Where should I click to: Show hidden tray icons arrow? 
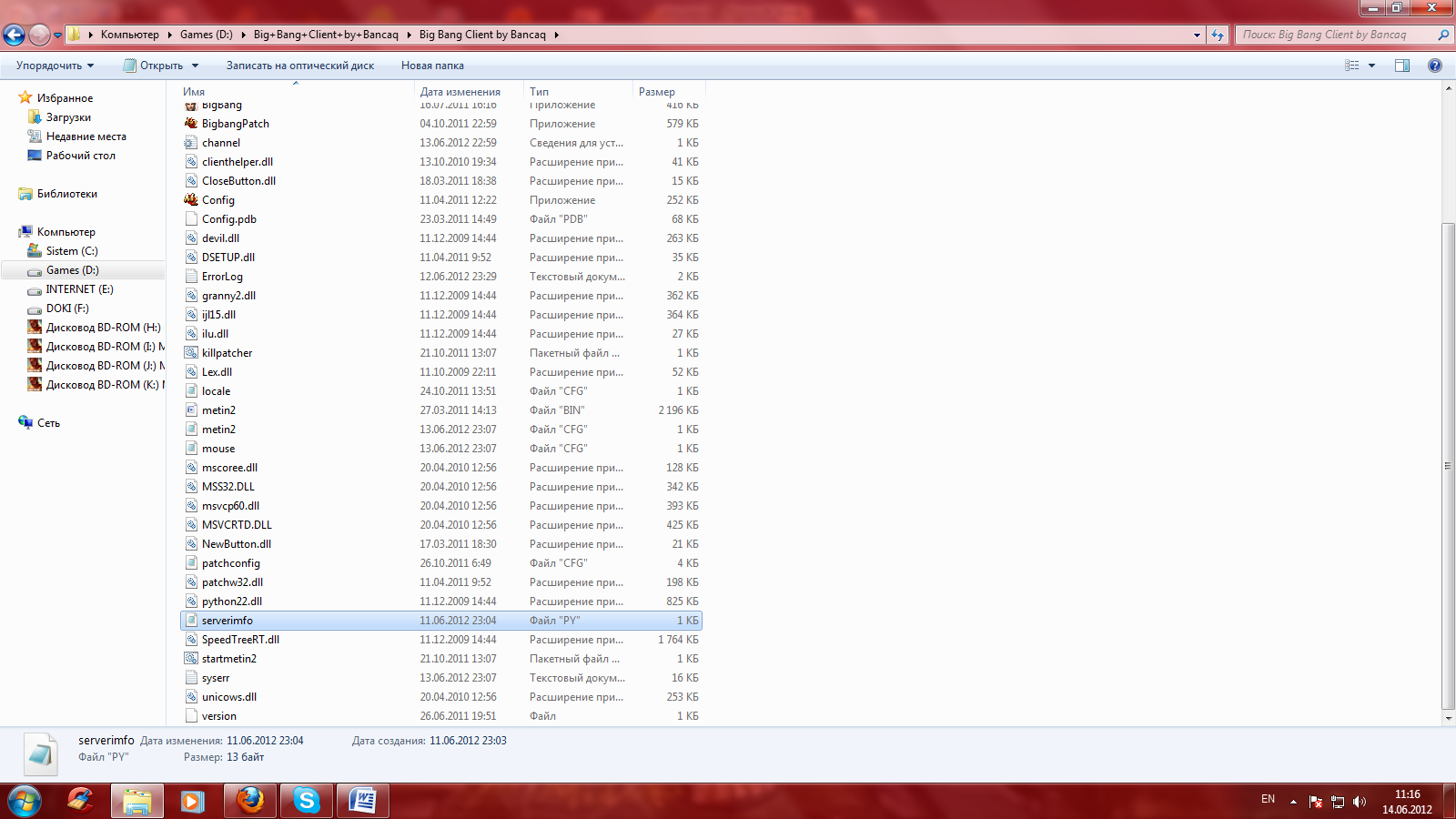(1293, 802)
